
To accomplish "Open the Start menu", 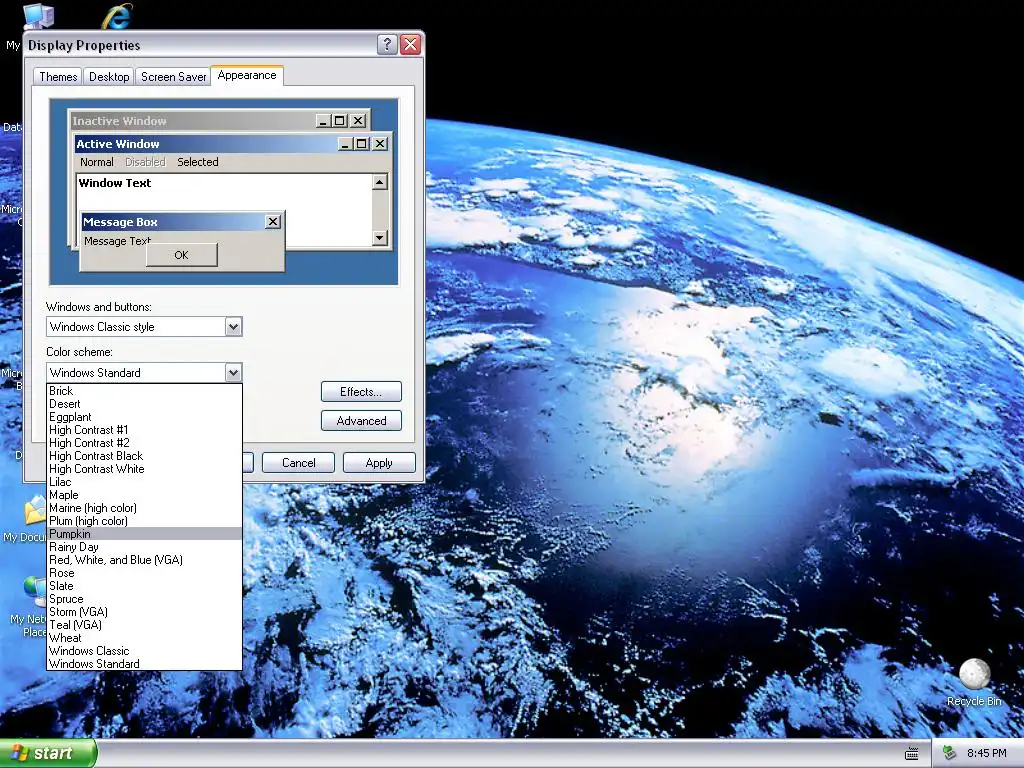I will [x=48, y=753].
